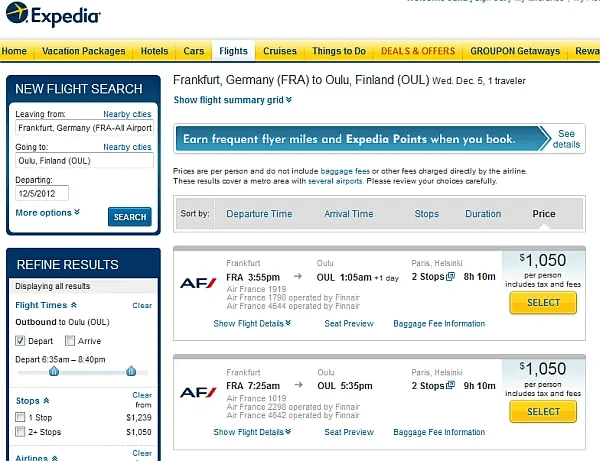Open Seat Preview for 3:55pm flight
Screen dimensions: 600x461
pos(349,324)
